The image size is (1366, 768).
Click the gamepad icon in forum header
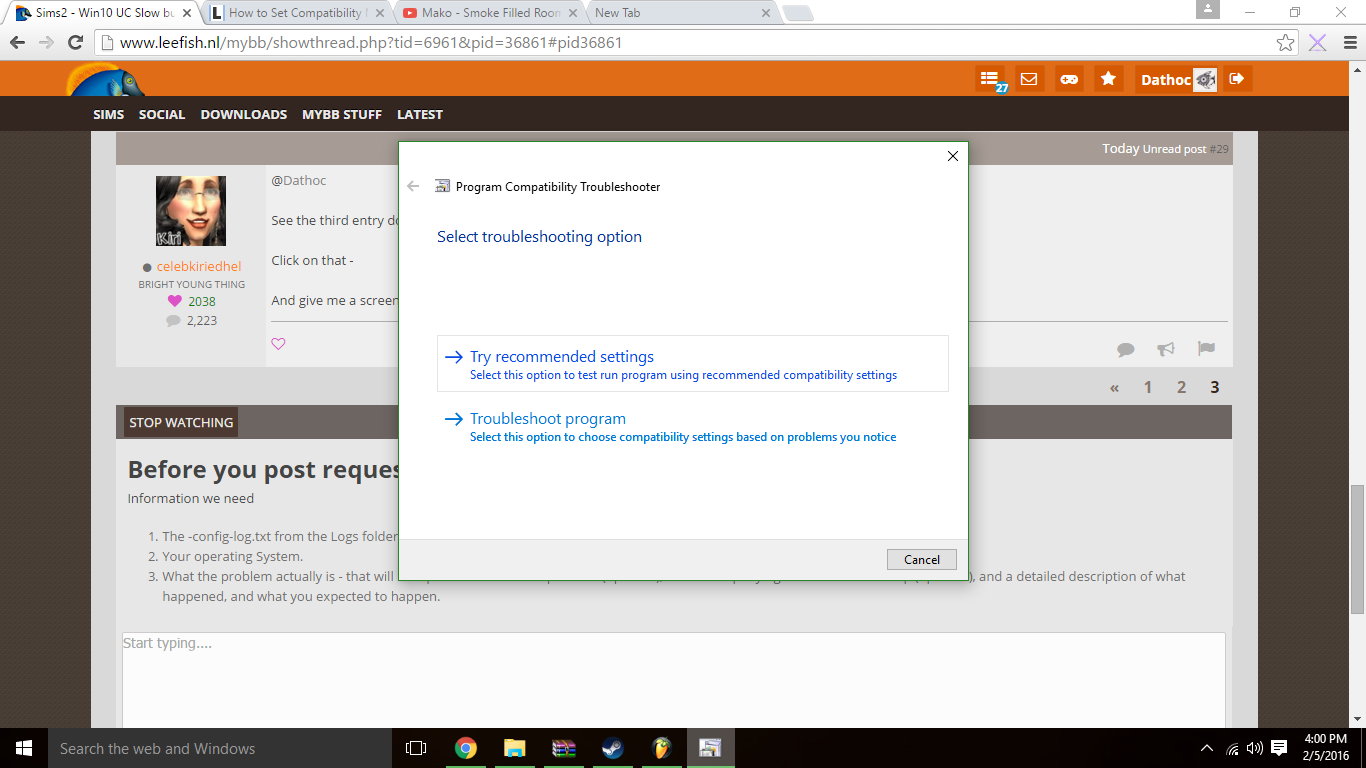click(1069, 79)
